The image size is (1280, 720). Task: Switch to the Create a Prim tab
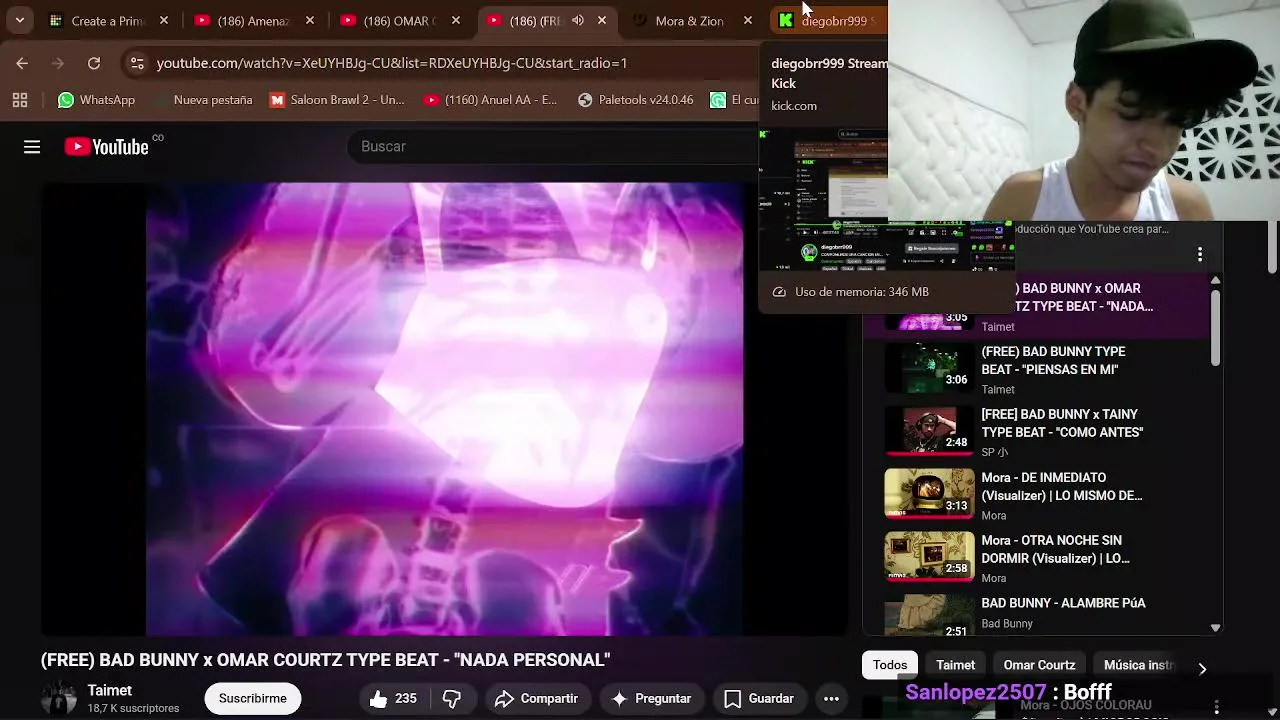107,20
